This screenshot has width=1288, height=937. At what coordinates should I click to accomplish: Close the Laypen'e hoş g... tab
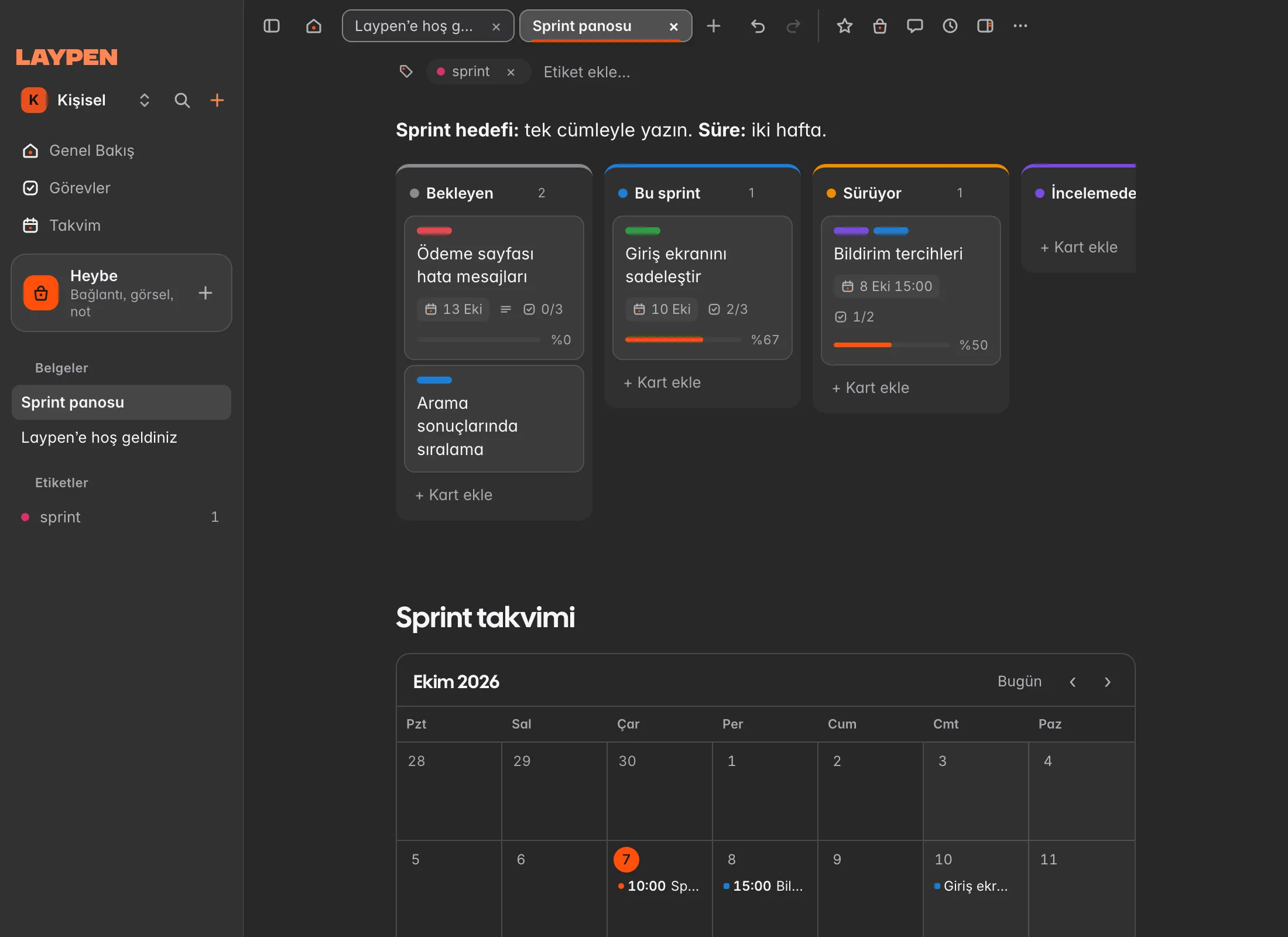coord(496,26)
